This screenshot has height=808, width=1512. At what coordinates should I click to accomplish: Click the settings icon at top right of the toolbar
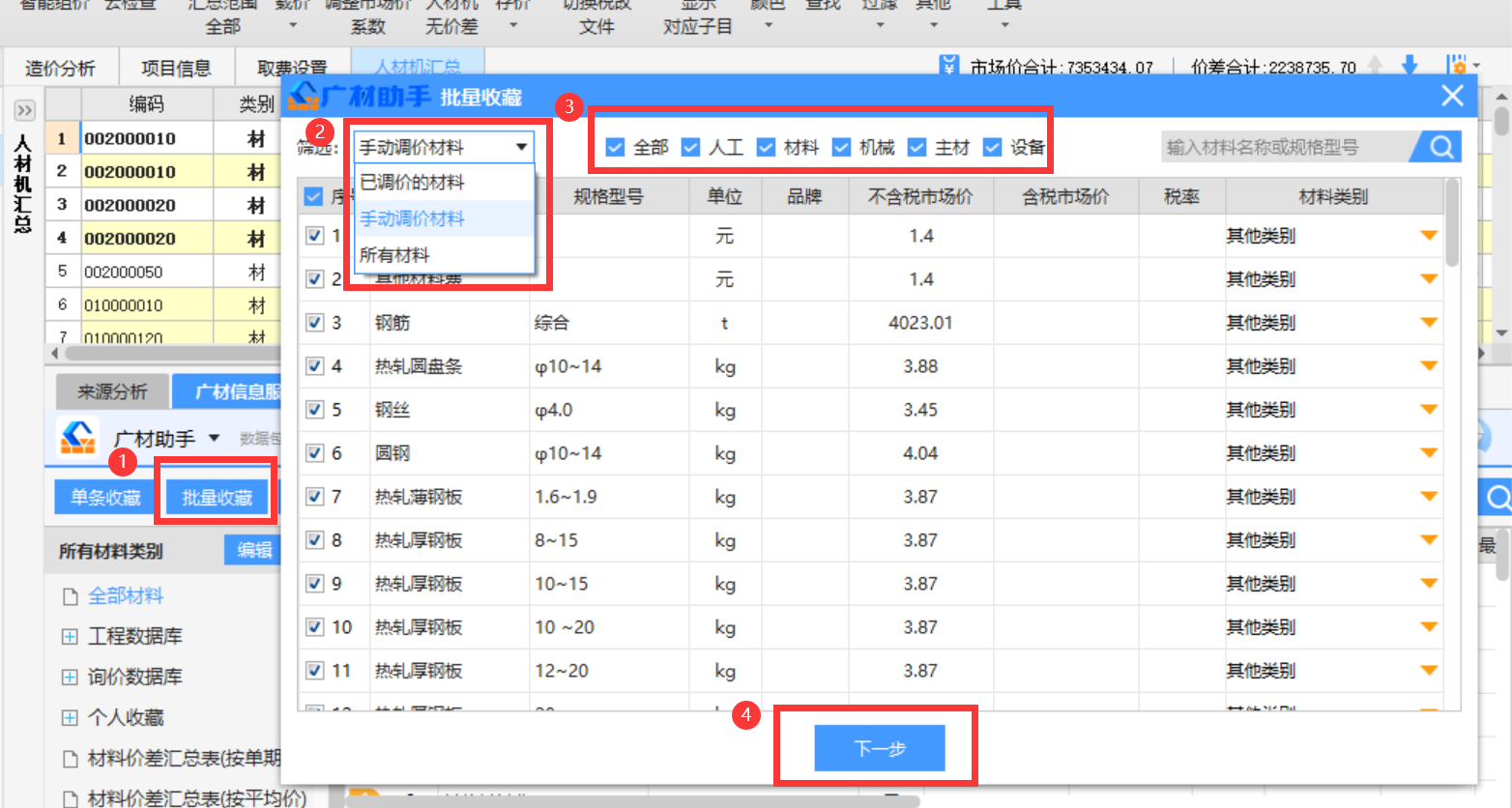click(1458, 66)
